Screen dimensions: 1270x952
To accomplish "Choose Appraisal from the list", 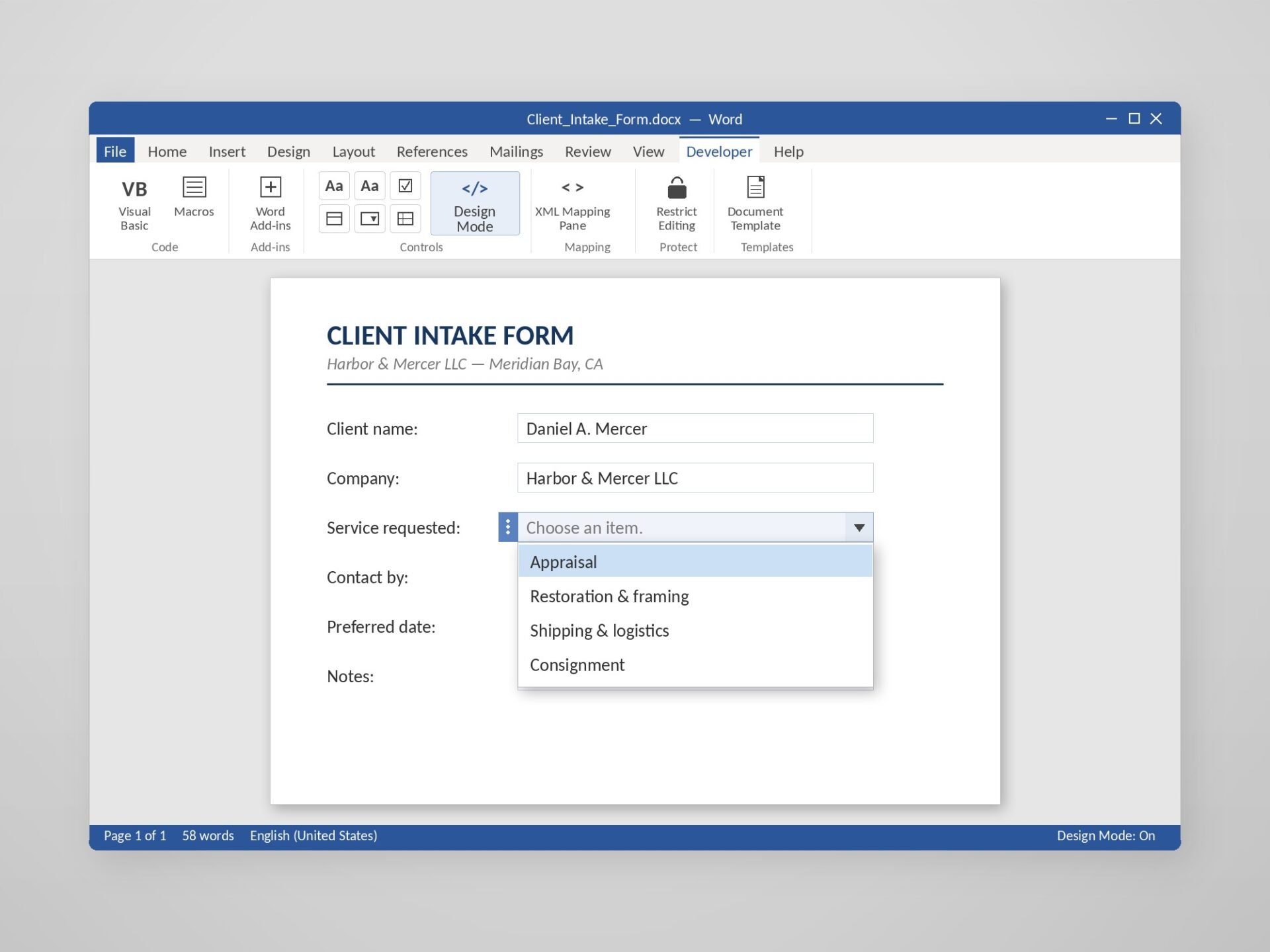I will (695, 562).
